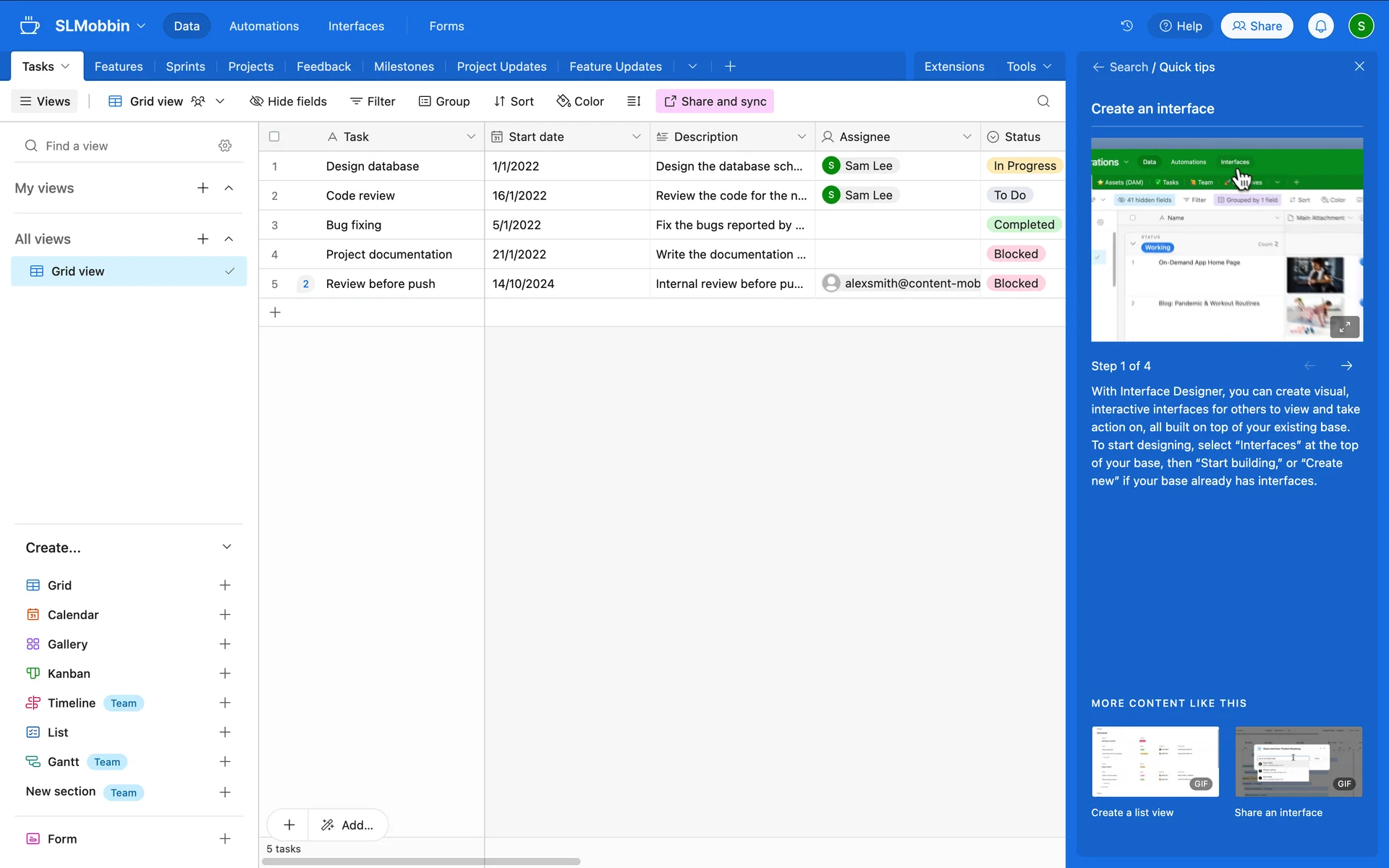Hide fields toggle in toolbar
The width and height of the screenshot is (1389, 868).
288,101
